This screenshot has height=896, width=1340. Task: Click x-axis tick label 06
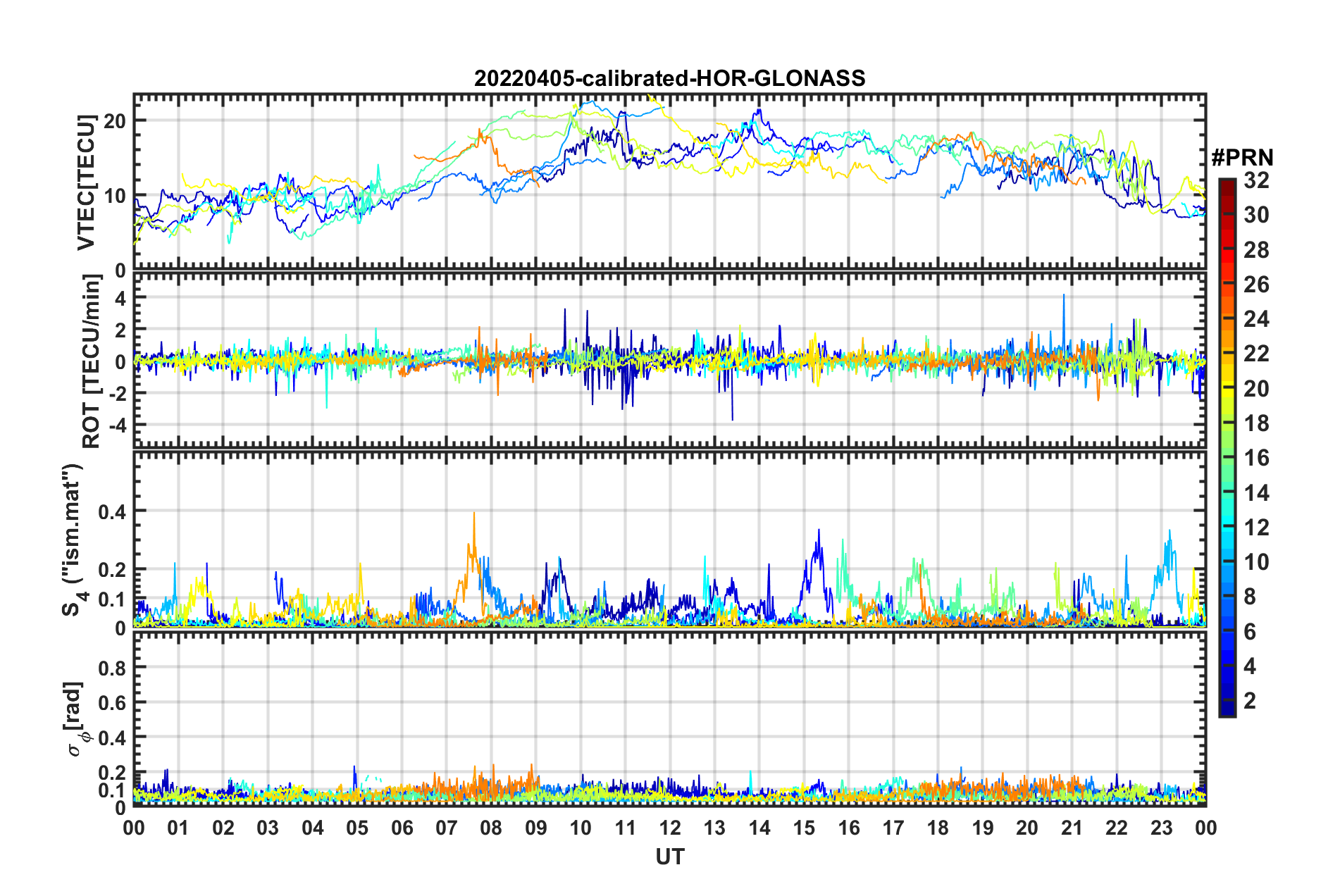coord(402,828)
